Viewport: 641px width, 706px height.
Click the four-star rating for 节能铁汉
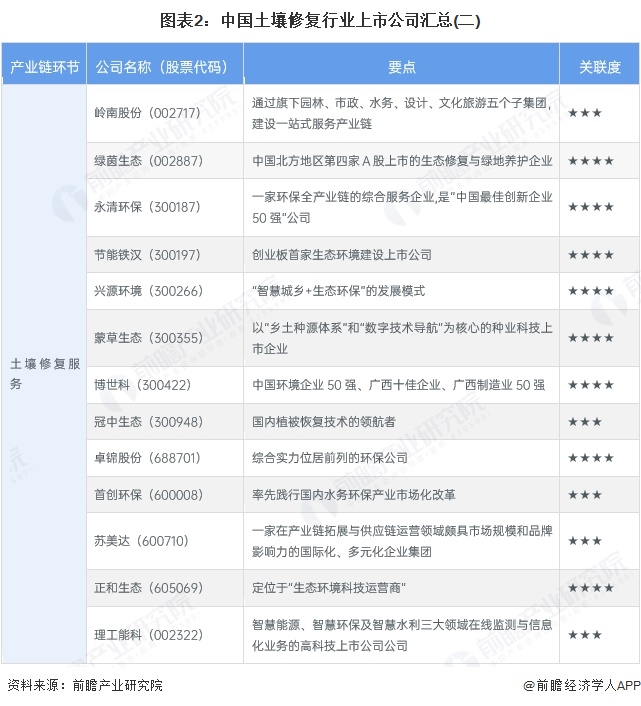[591, 255]
